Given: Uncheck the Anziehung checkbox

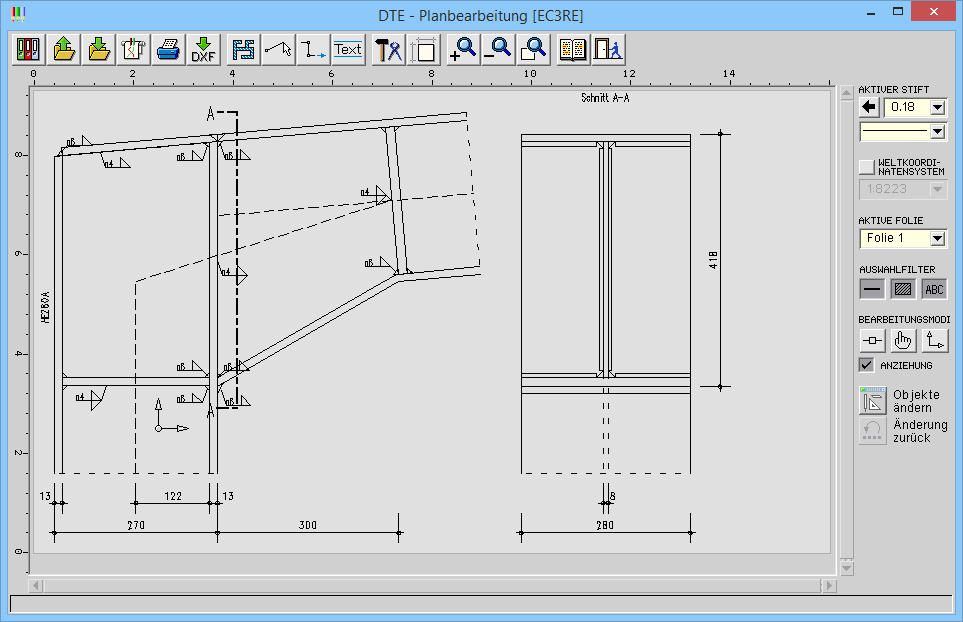Looking at the screenshot, I should tap(866, 365).
